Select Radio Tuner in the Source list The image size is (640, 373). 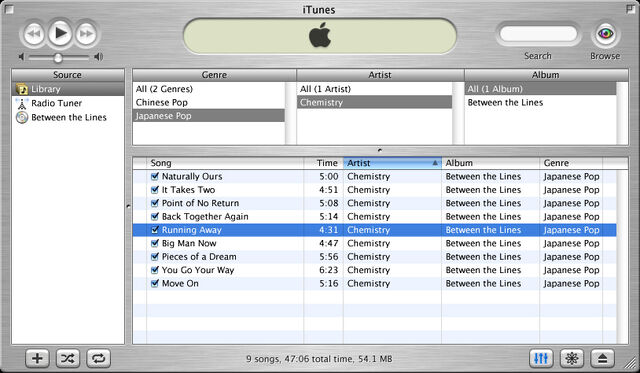(x=68, y=103)
